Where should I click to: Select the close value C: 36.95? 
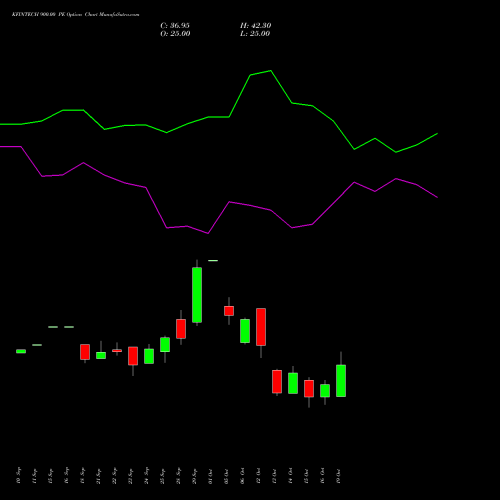175,26
